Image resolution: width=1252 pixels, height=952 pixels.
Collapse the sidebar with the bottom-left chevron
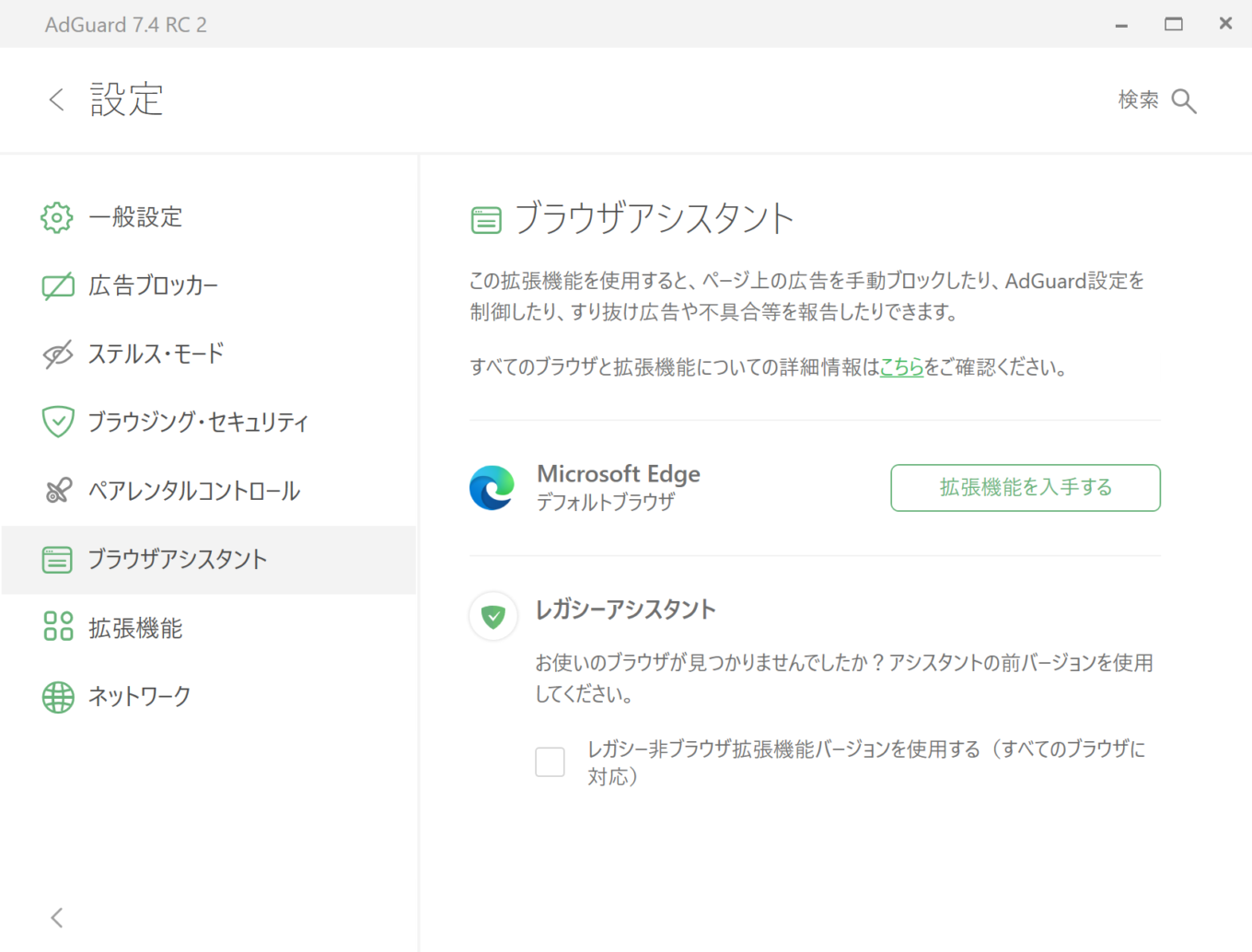(x=57, y=917)
